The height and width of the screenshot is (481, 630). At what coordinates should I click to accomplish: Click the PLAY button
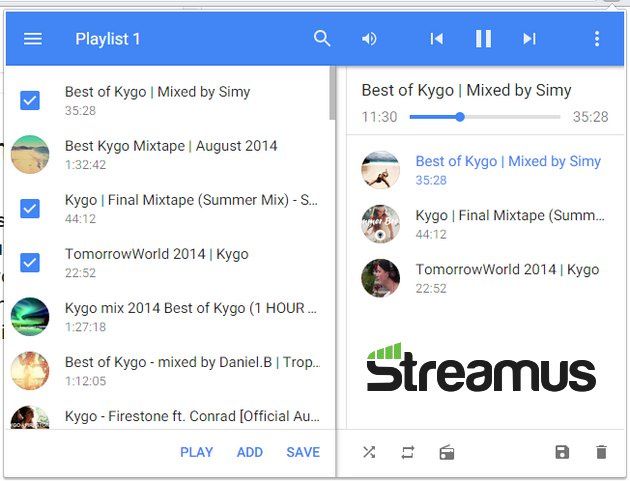[x=196, y=452]
